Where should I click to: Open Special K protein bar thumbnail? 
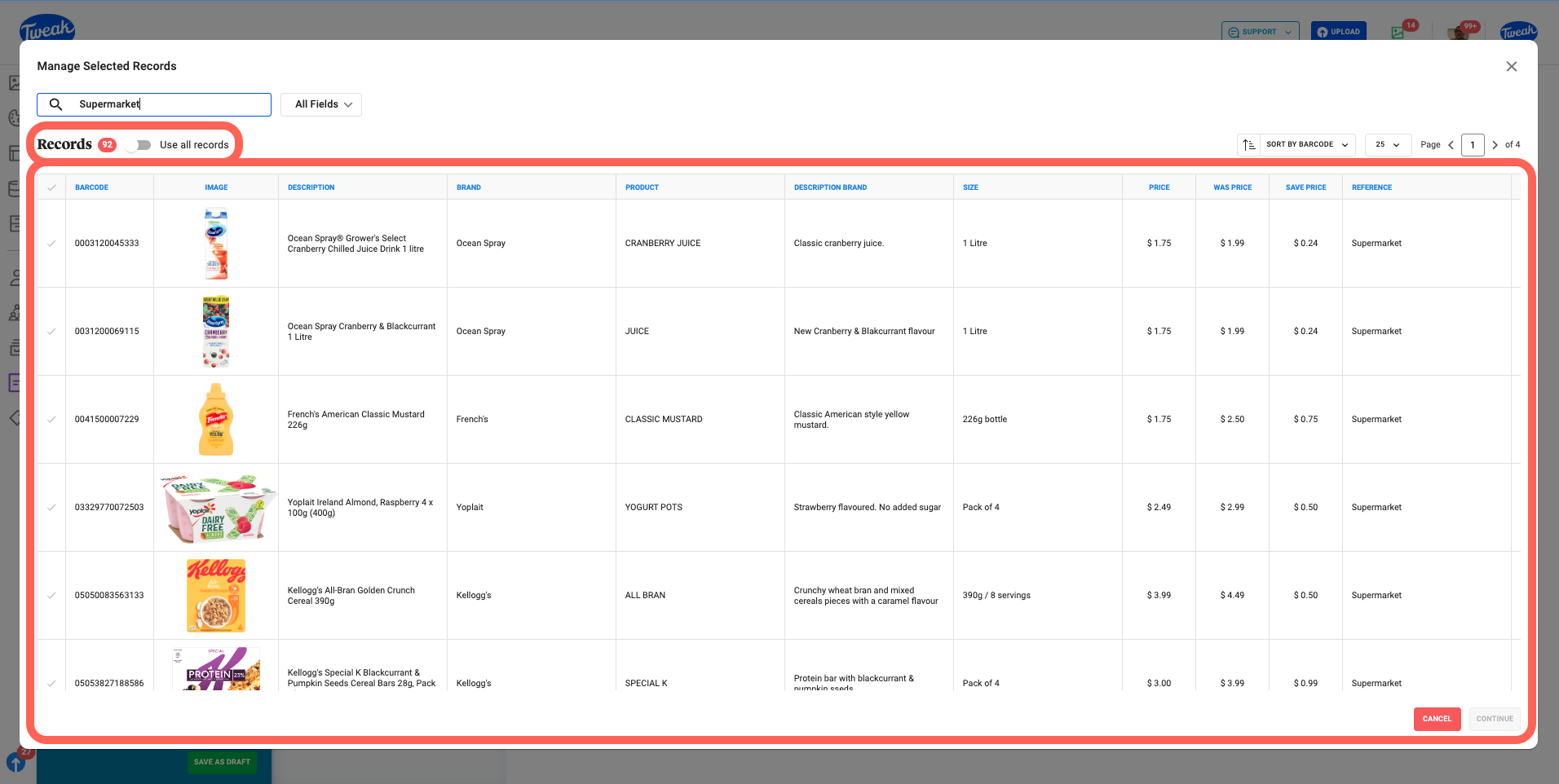pyautogui.click(x=216, y=669)
